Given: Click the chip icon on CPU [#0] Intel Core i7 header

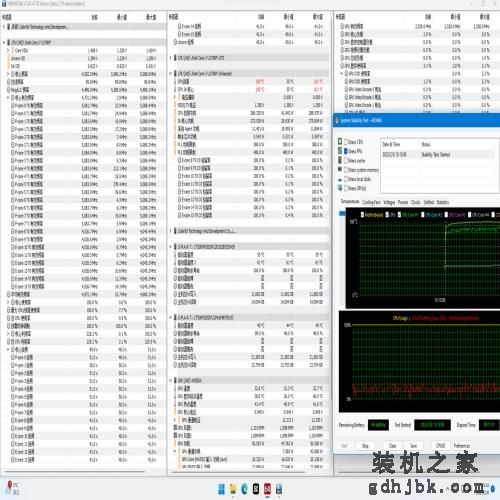Looking at the screenshot, I should (x=9, y=42).
